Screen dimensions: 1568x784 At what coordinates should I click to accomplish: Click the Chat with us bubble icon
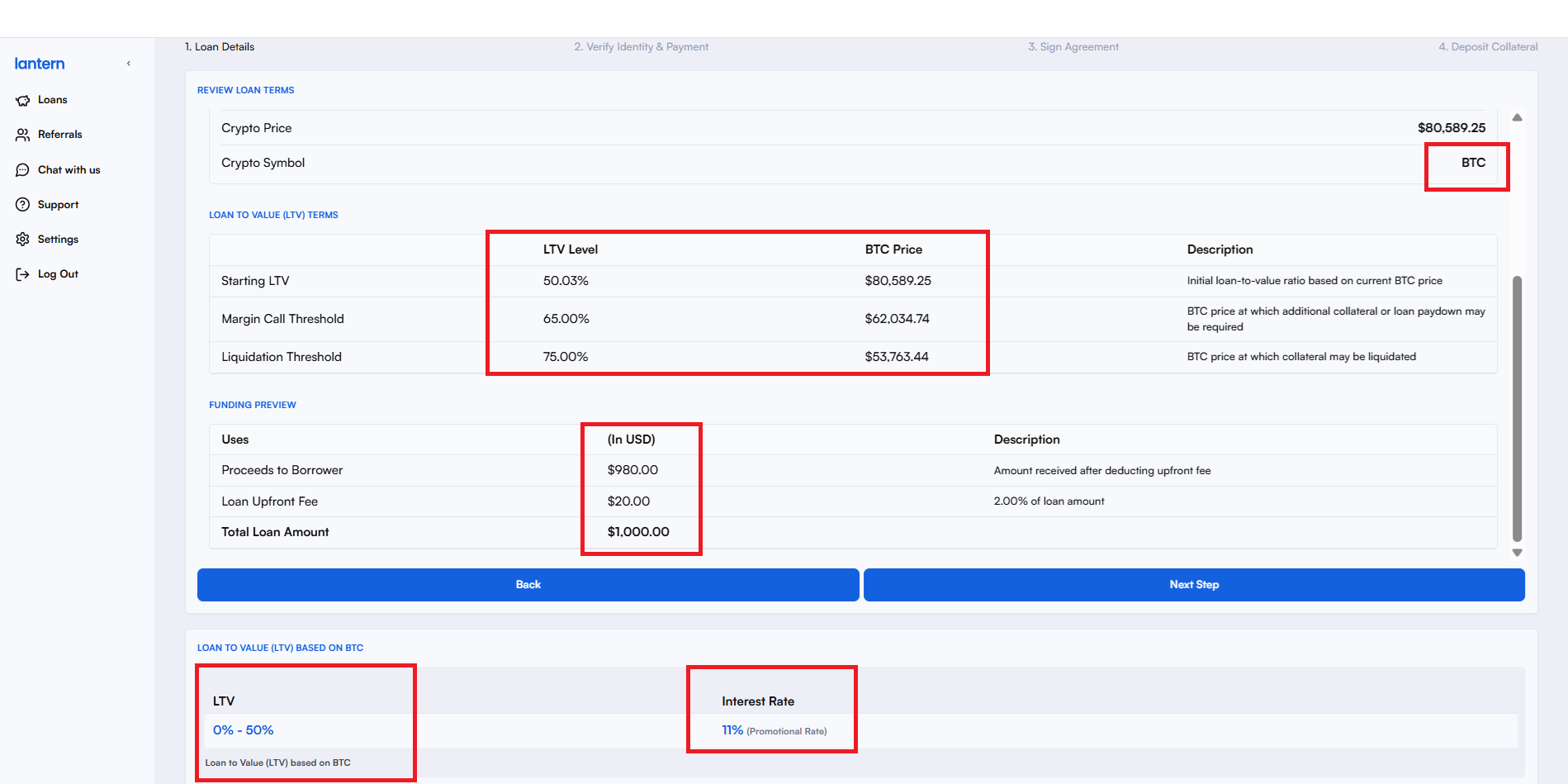(x=22, y=170)
